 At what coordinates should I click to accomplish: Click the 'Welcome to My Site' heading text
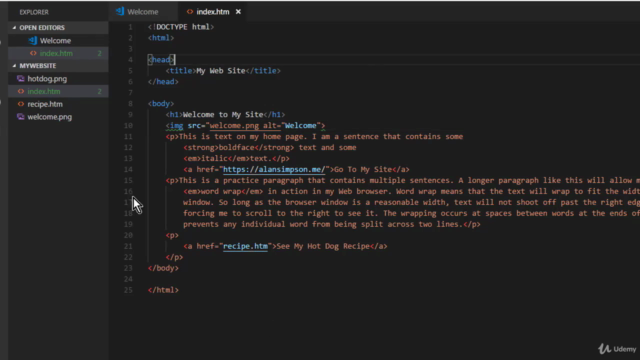tap(223, 114)
